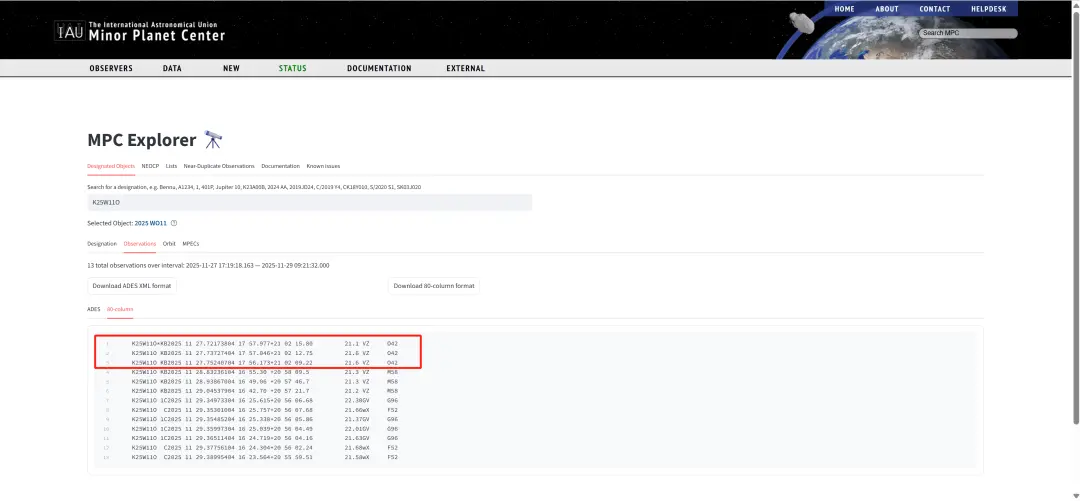Click the help icon beside 2025 WO11
1080x501 pixels.
tap(174, 223)
